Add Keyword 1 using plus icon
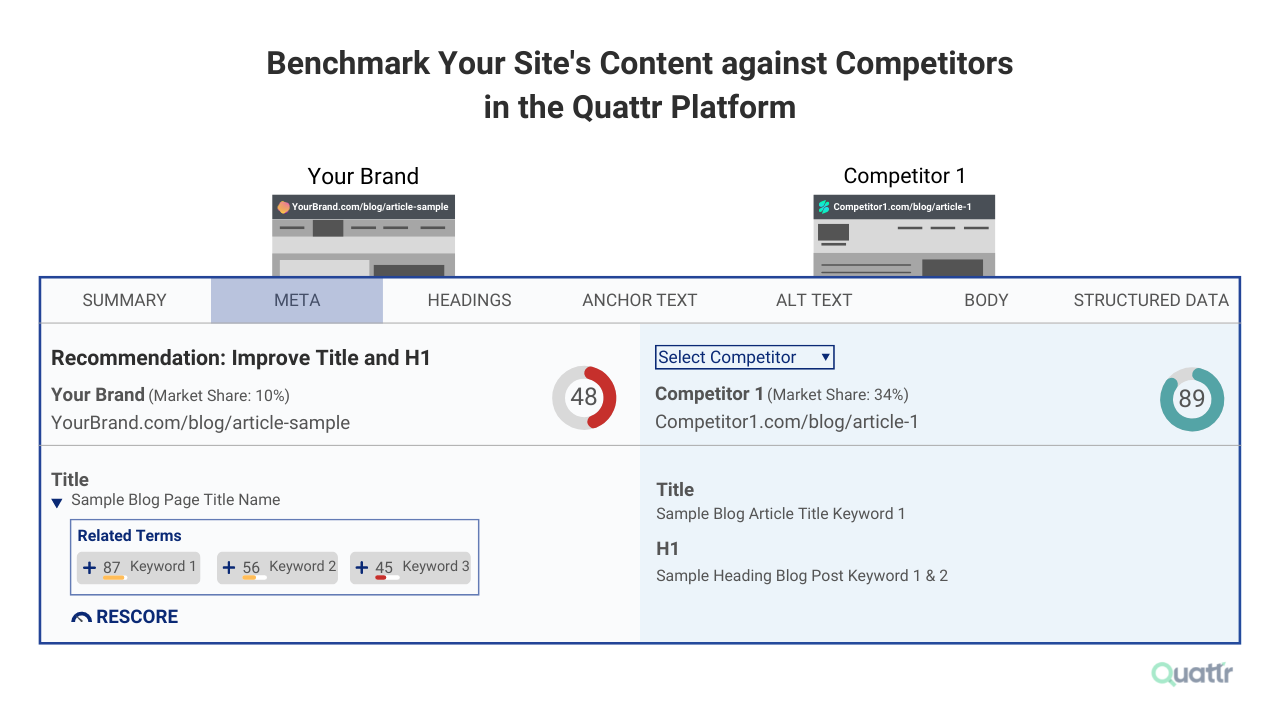Image resolution: width=1280 pixels, height=720 pixels. [x=89, y=568]
